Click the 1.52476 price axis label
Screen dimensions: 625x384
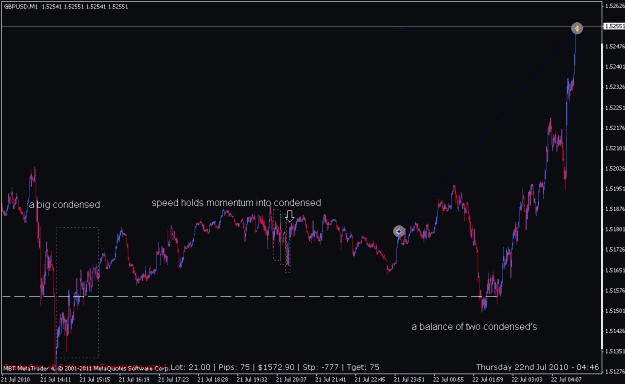[x=615, y=47]
